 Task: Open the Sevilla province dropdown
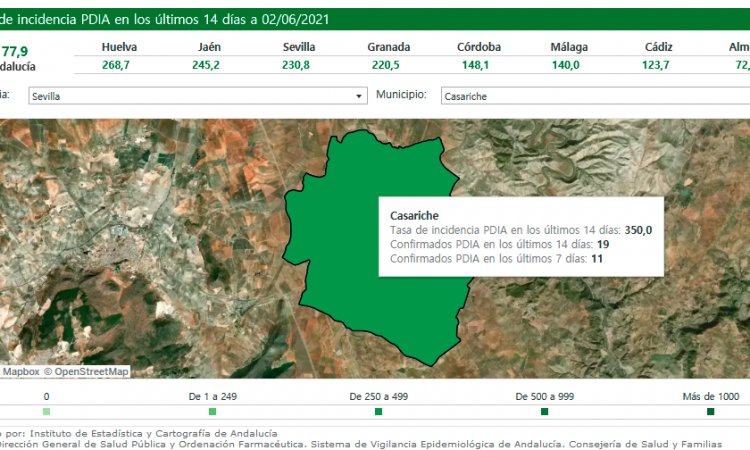tap(196, 96)
